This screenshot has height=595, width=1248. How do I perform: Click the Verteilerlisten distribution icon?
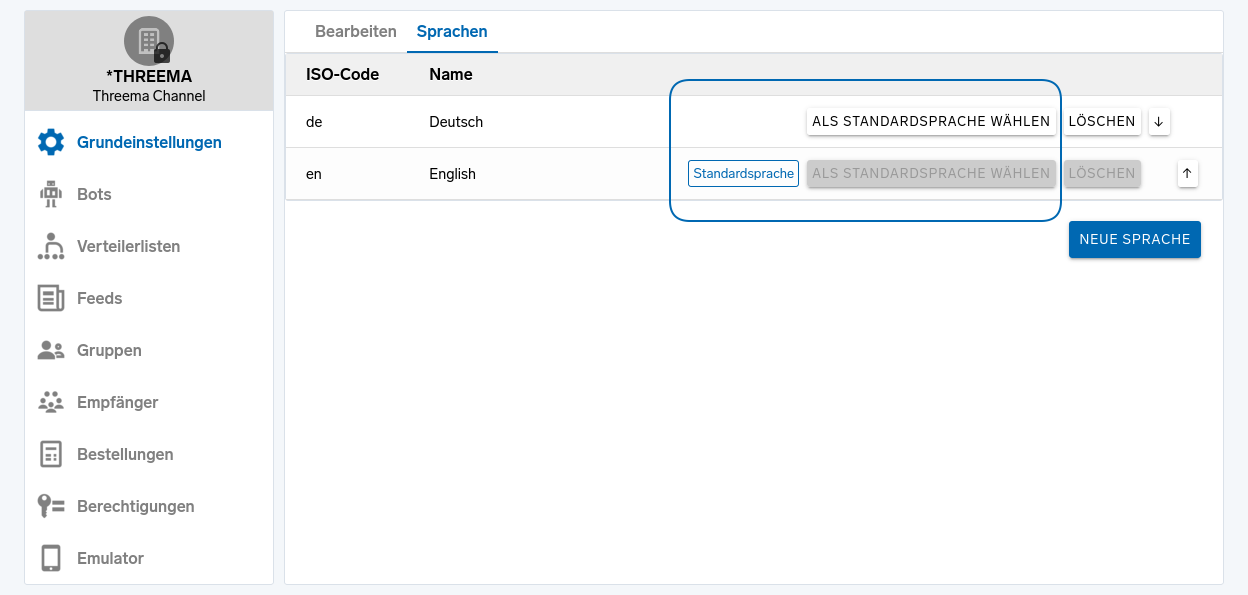click(x=51, y=246)
